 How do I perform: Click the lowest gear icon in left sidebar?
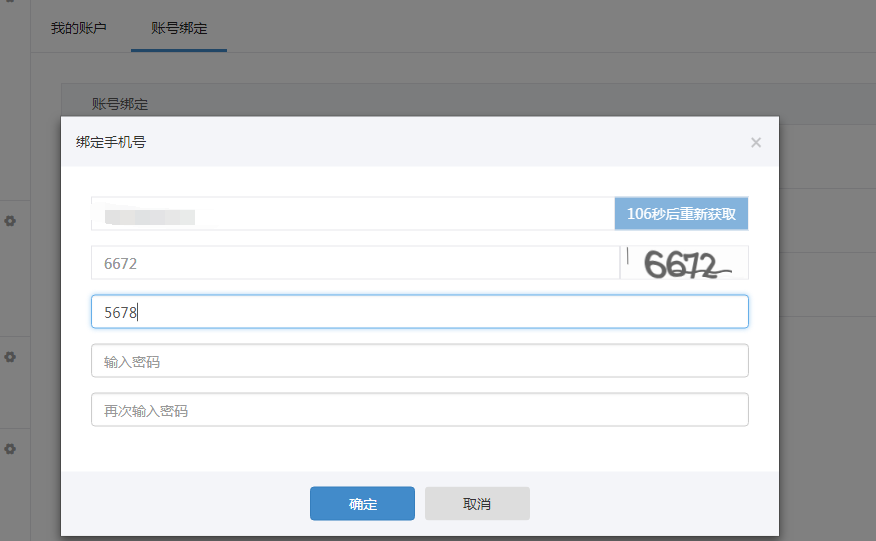[x=10, y=449]
